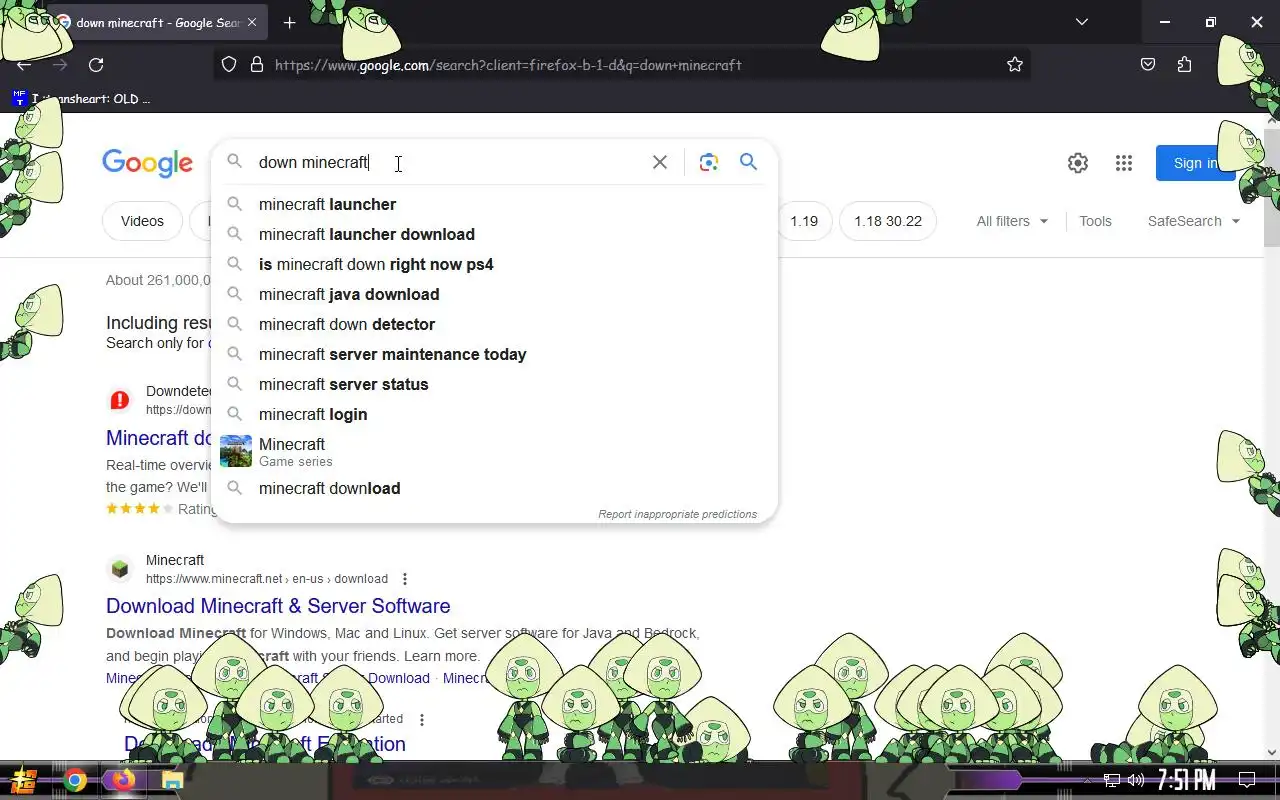Clear the Google search box text
Viewport: 1280px width, 800px height.
[660, 162]
